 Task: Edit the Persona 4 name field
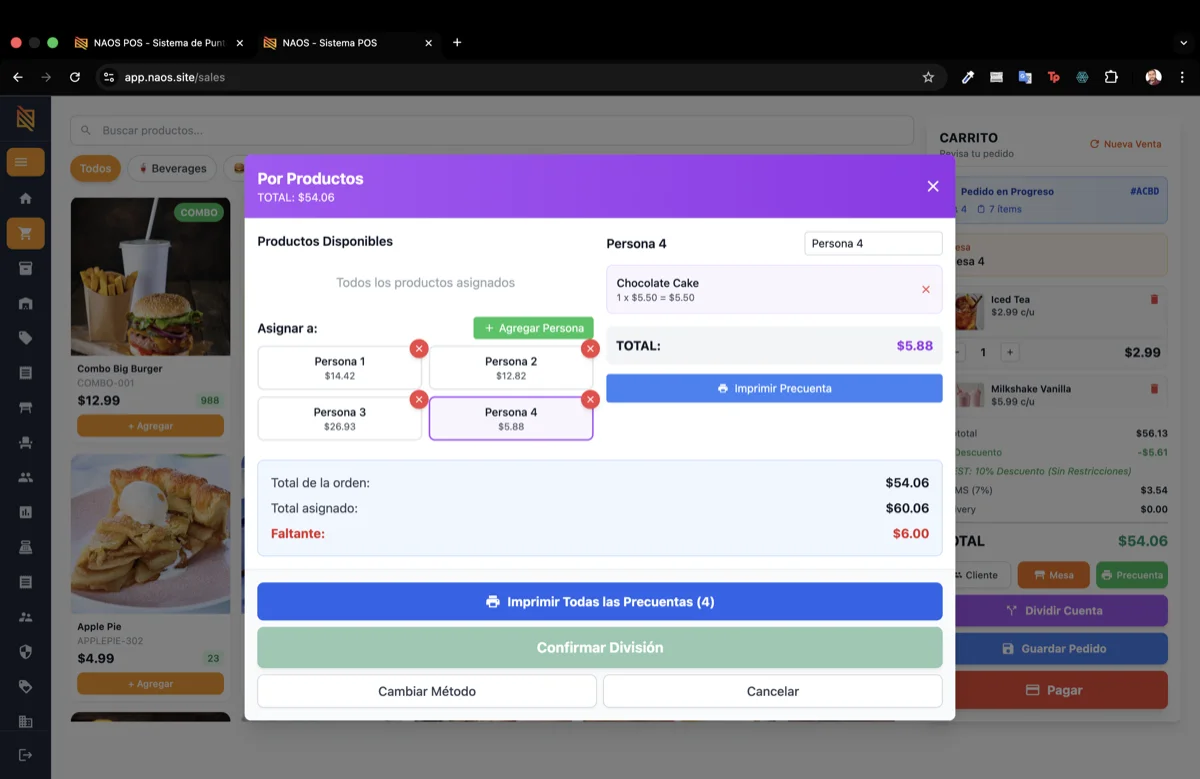click(872, 243)
